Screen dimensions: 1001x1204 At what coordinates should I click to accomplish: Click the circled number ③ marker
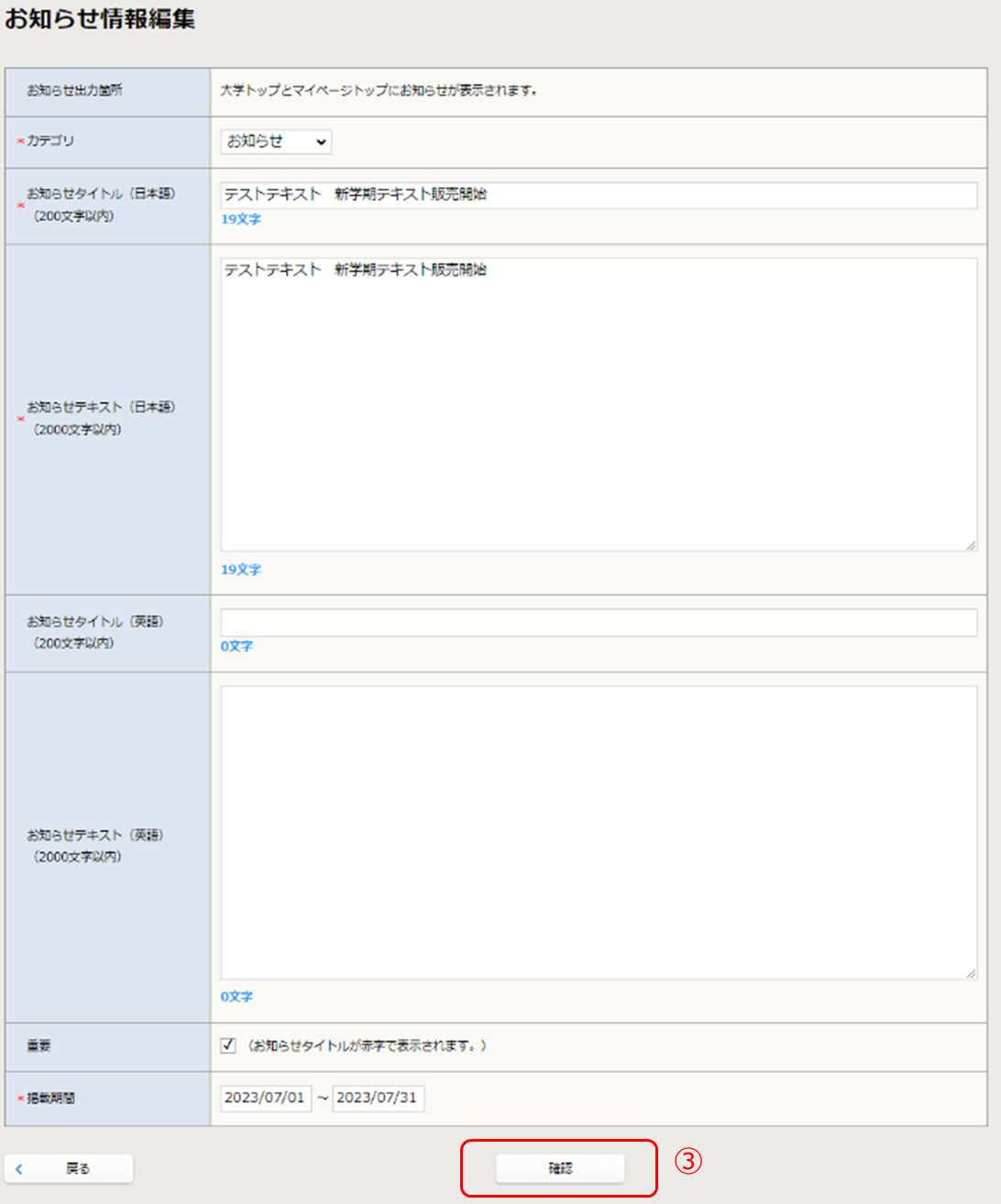(688, 1161)
